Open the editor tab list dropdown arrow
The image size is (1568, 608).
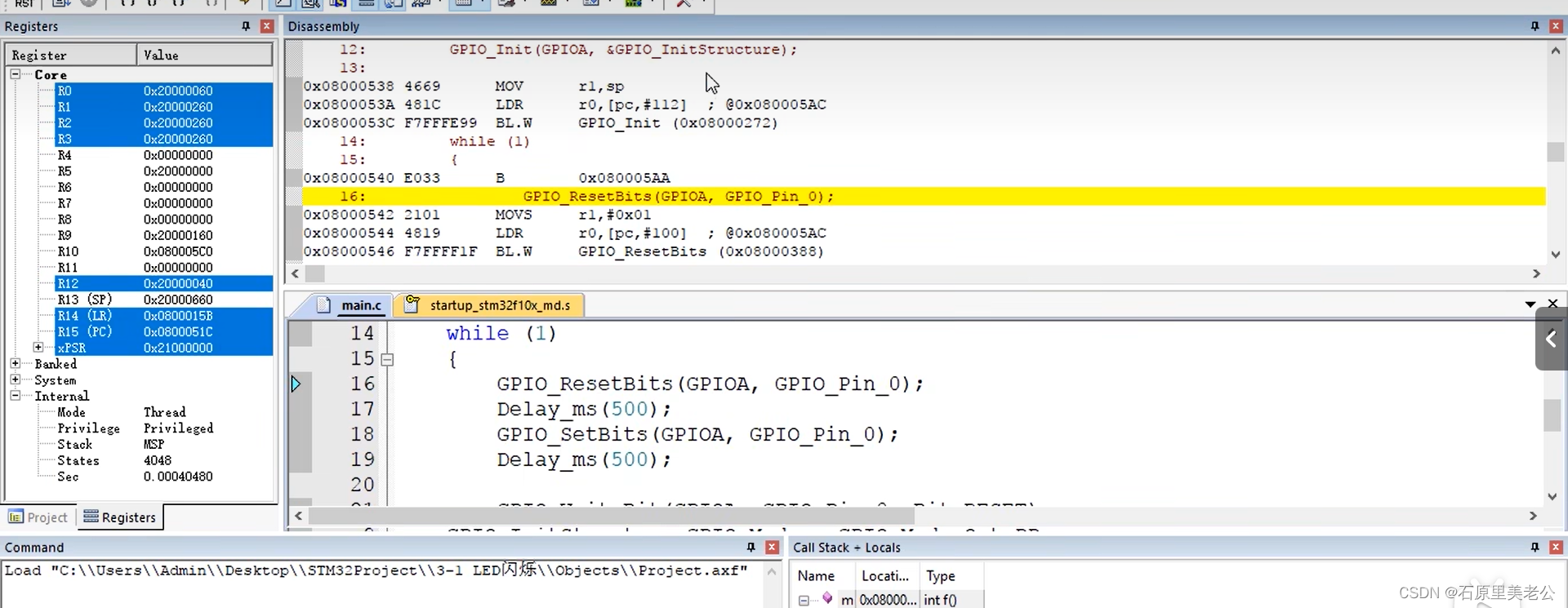pos(1530,304)
